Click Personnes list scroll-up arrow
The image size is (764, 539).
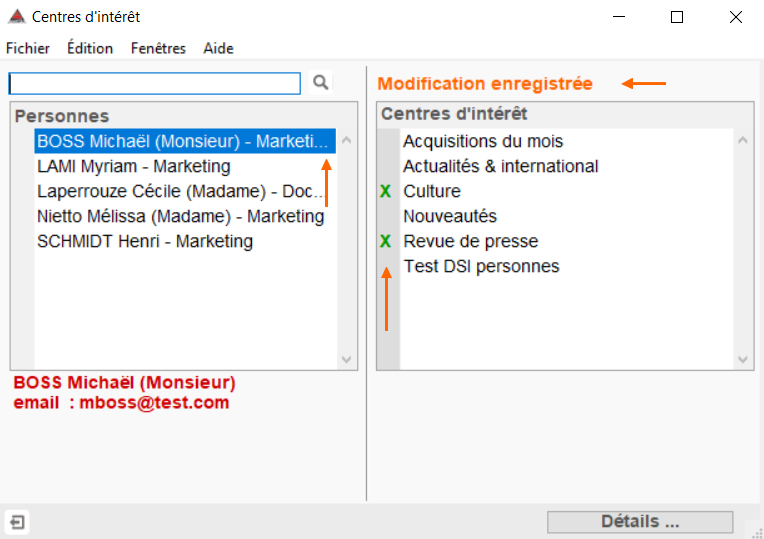tap(346, 140)
